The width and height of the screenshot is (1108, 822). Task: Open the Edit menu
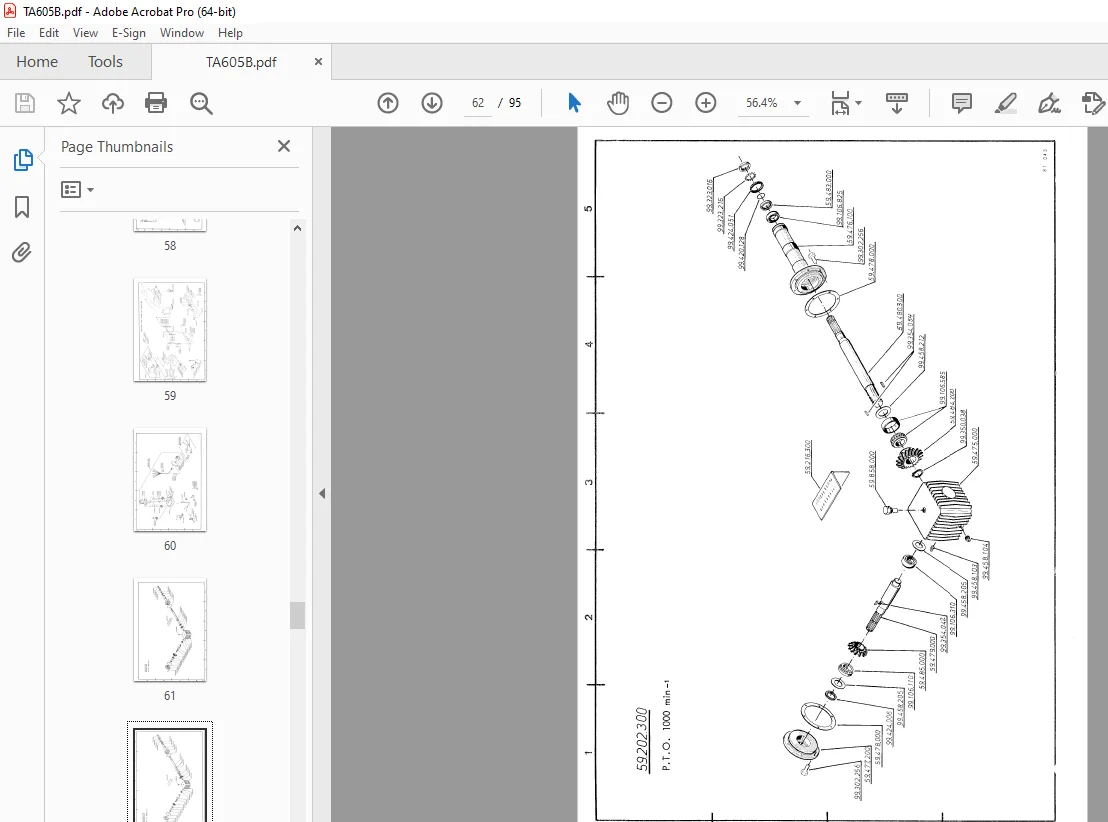click(x=49, y=33)
